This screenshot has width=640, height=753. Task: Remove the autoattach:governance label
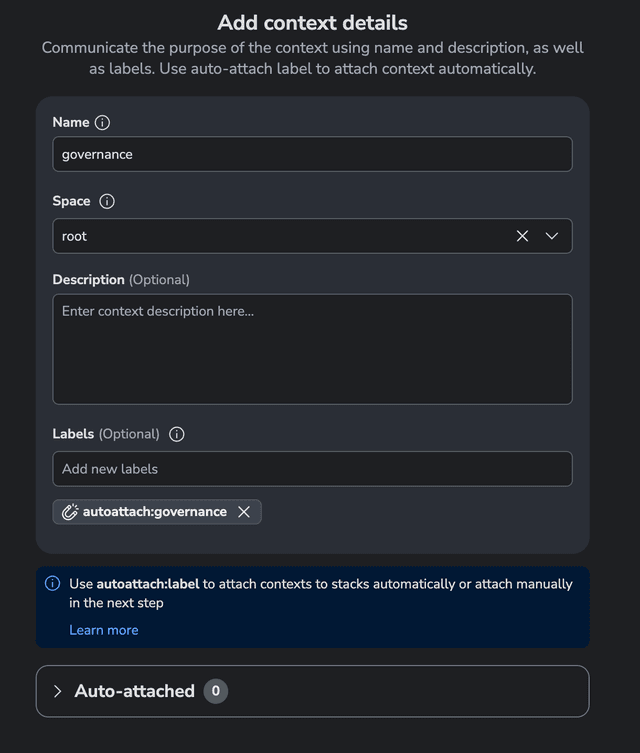tap(244, 512)
